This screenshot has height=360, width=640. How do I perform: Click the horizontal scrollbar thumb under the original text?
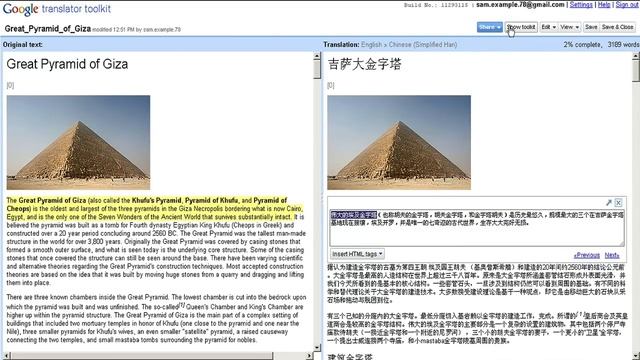pyautogui.click(x=141, y=356)
